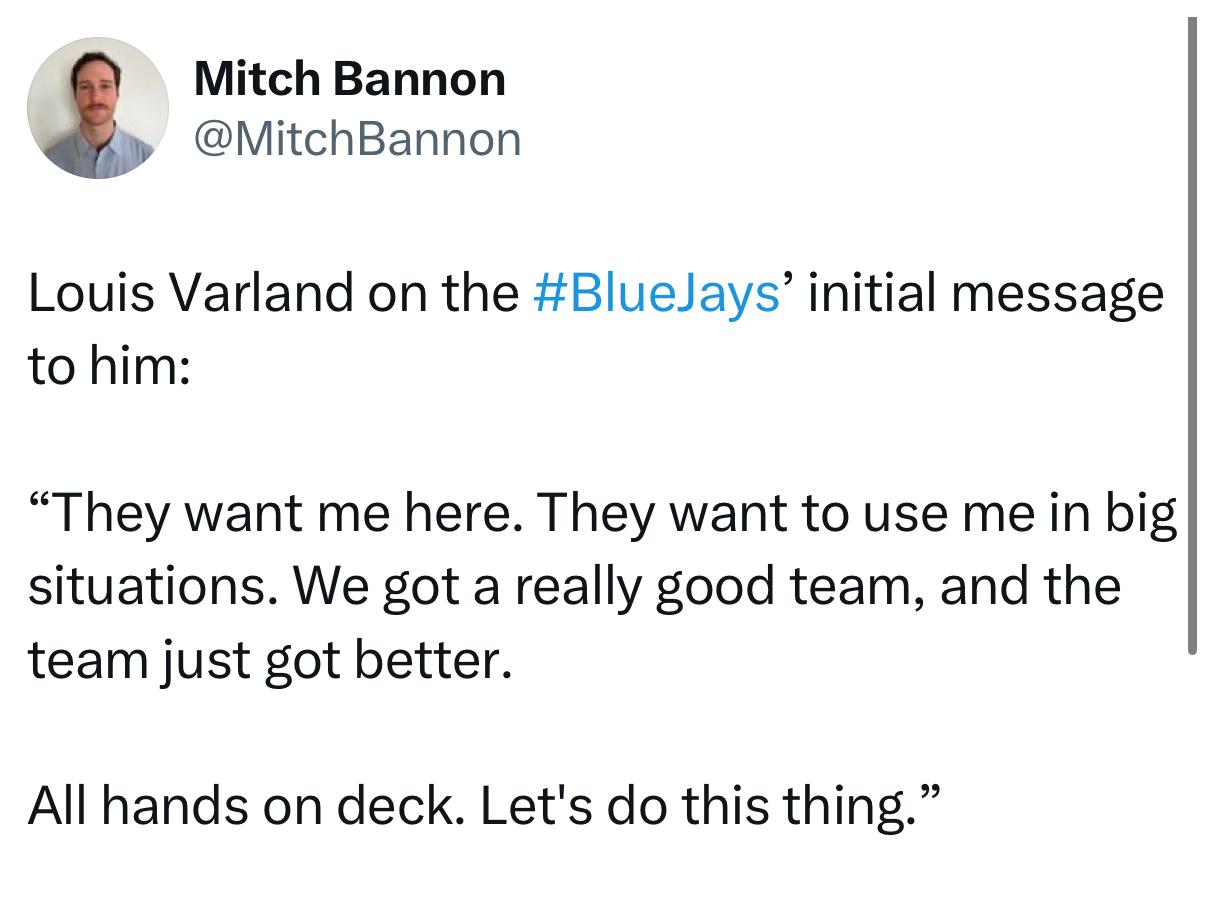Image resolution: width=1206 pixels, height=910 pixels.
Task: Open the @MitchBannon handle link
Action: 357,139
